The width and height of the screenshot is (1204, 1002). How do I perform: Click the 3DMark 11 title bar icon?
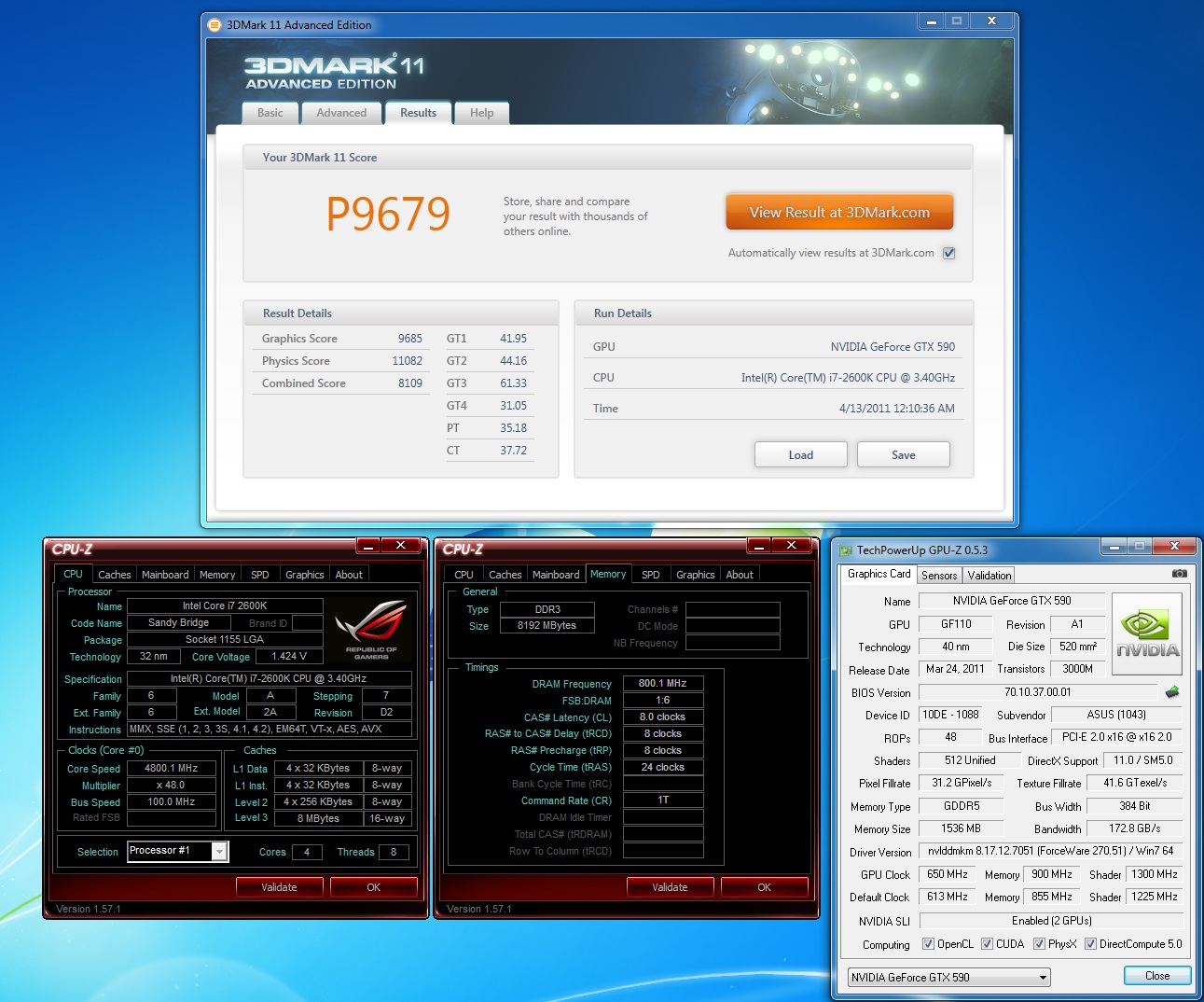point(215,25)
